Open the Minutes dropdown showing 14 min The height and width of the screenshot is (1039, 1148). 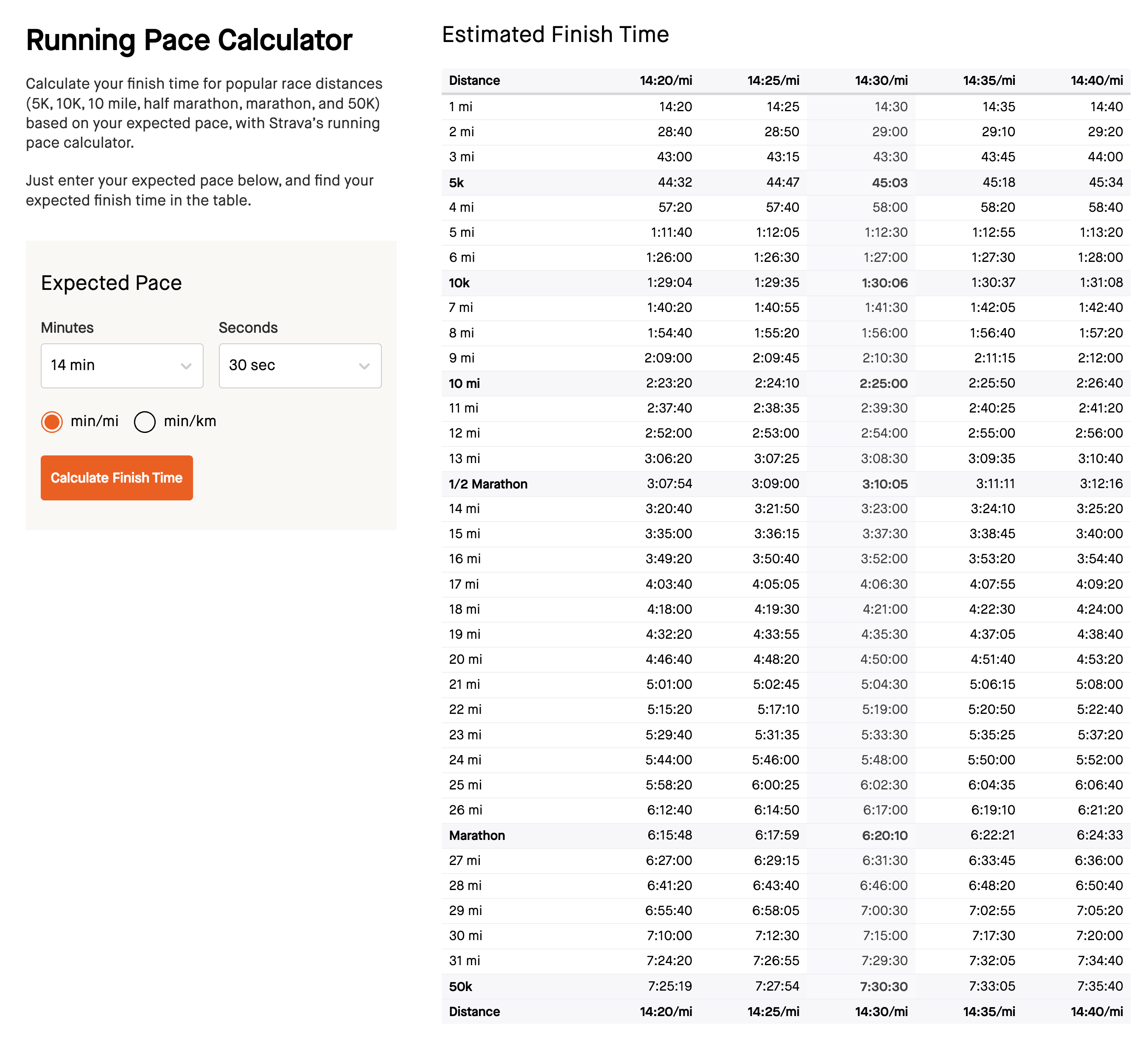pyautogui.click(x=121, y=365)
